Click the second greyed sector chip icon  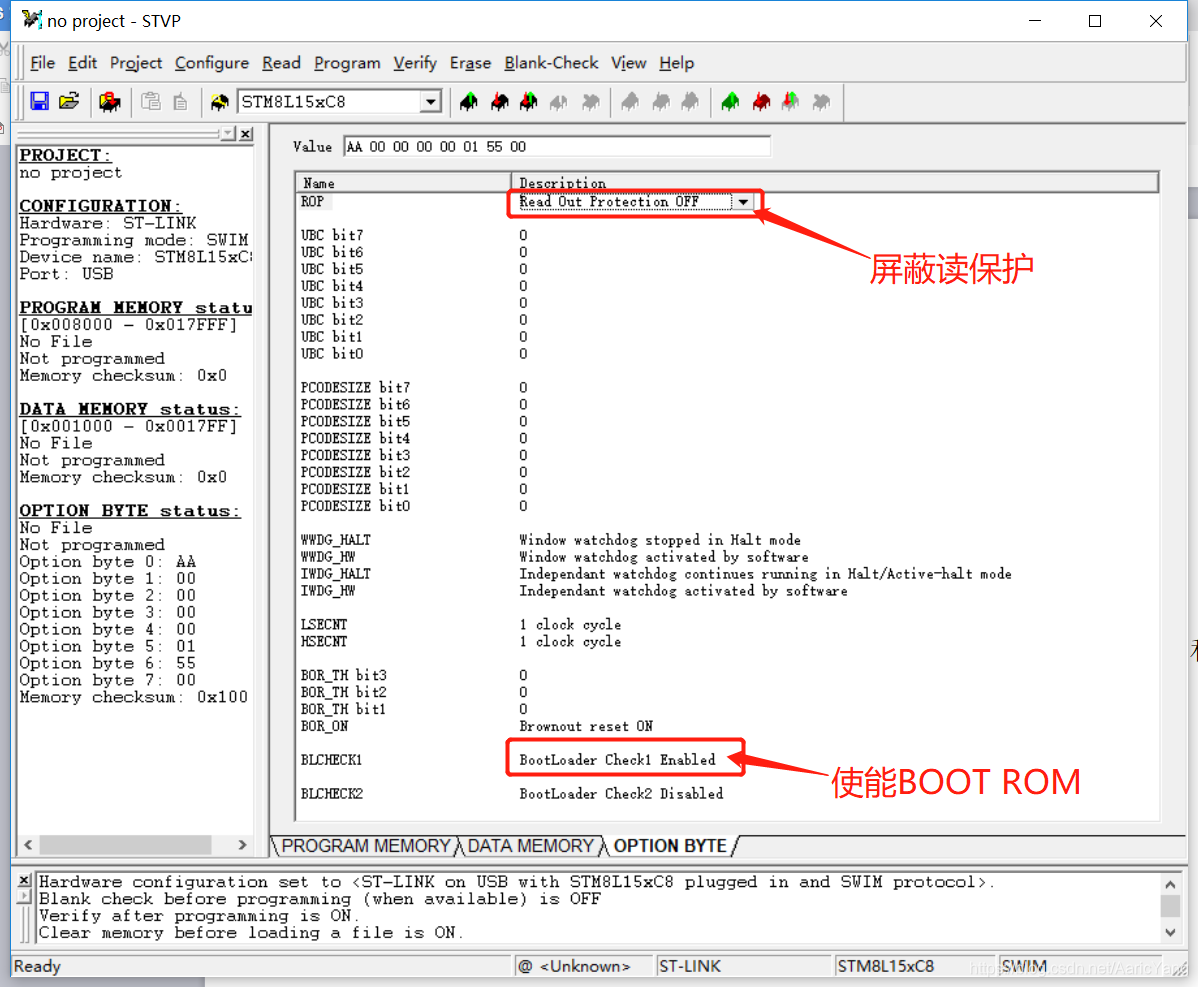661,102
